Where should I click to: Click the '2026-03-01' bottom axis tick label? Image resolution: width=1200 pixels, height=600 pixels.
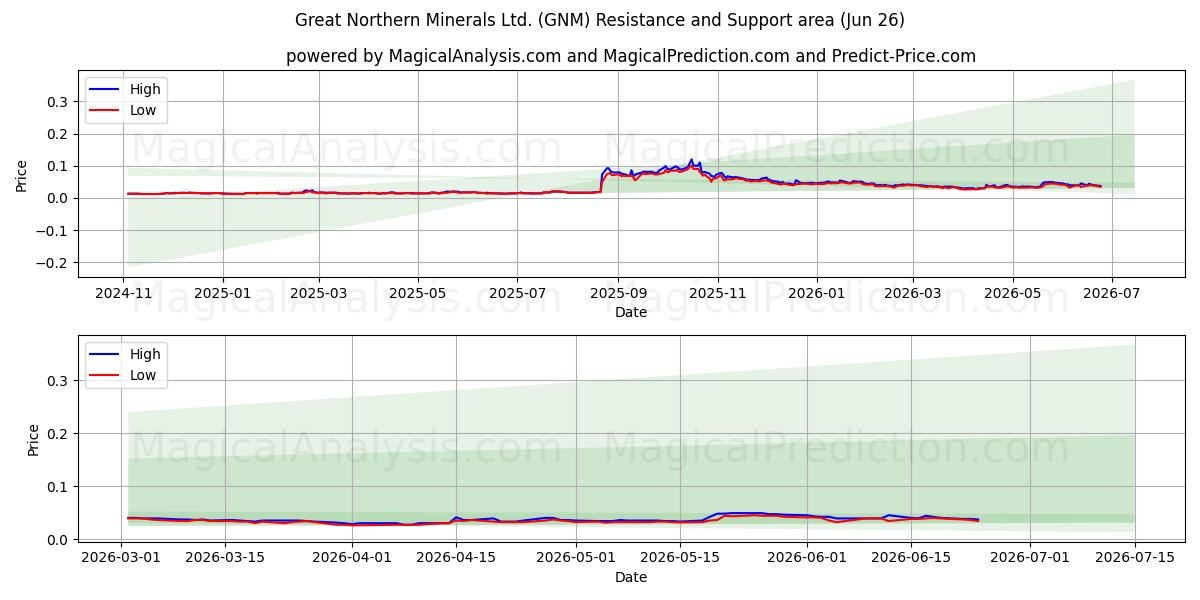(122, 559)
